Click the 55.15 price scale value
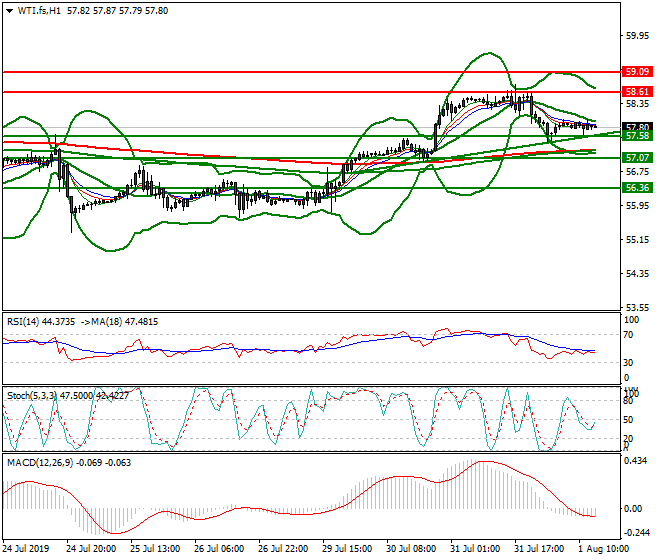This screenshot has height=560, width=660. click(x=637, y=240)
